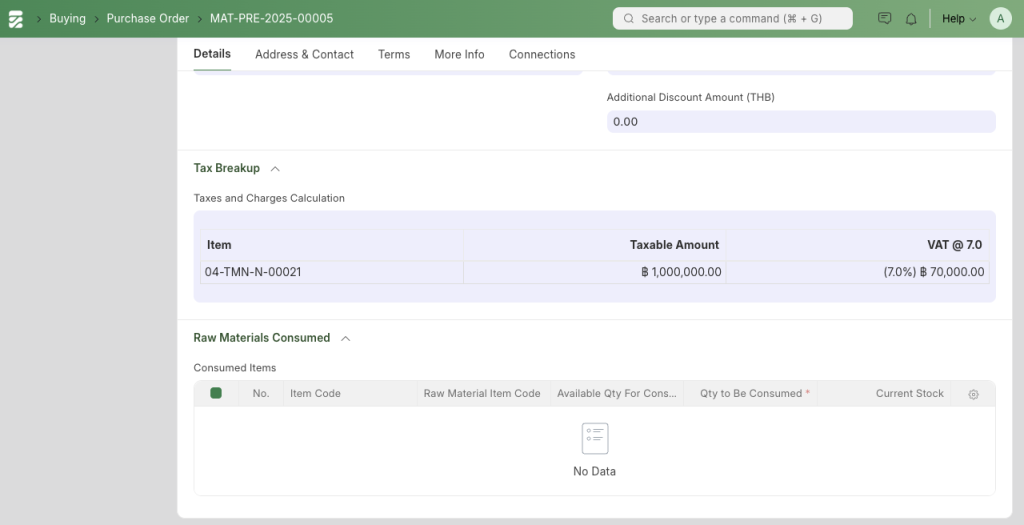Open the app home logo icon

point(16,19)
